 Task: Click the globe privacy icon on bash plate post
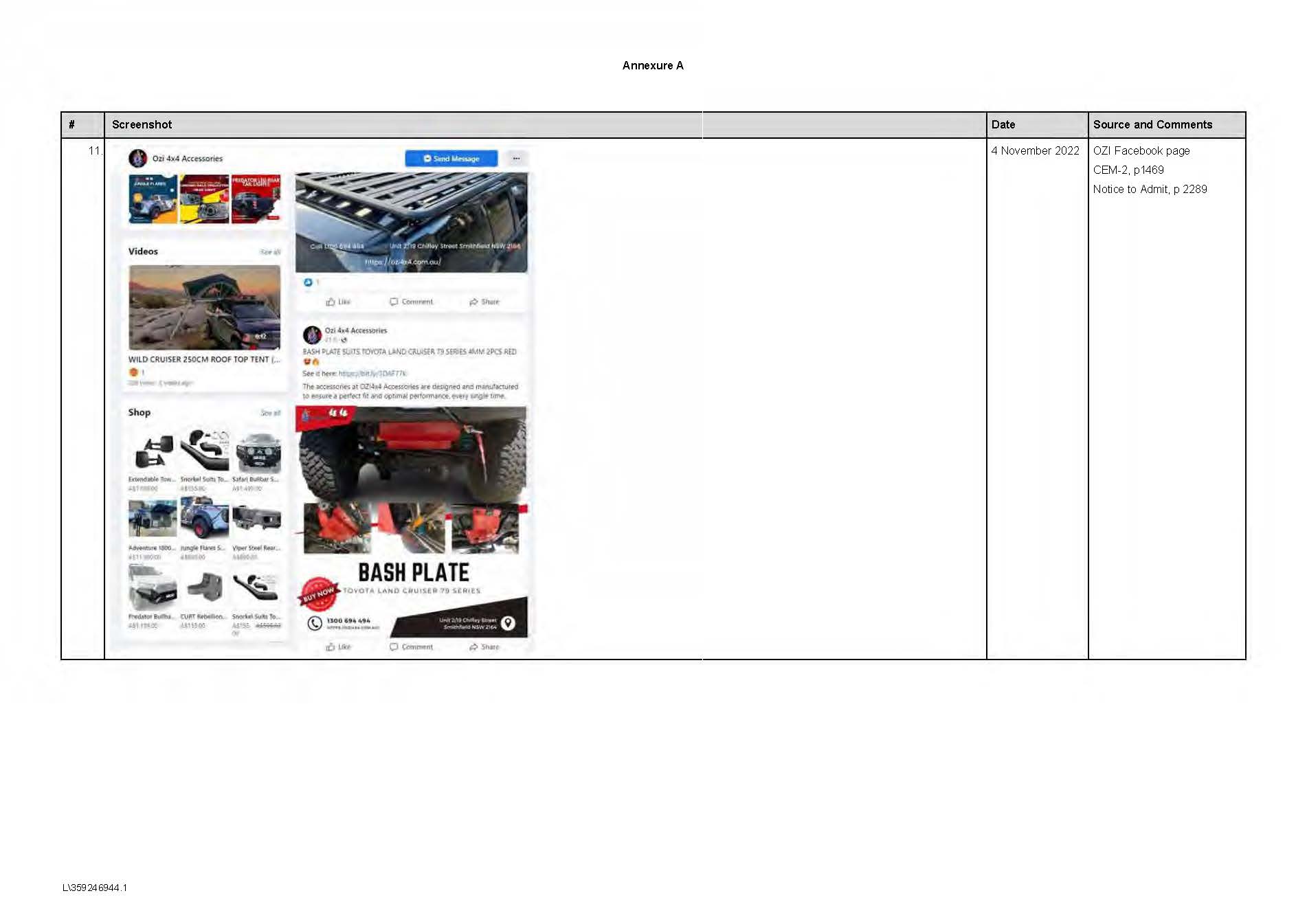coord(344,340)
